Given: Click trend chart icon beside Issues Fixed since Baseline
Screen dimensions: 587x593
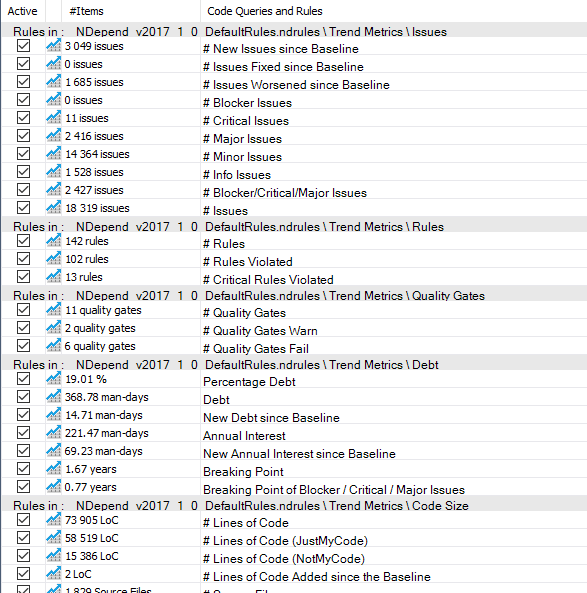Looking at the screenshot, I should click(x=53, y=64).
